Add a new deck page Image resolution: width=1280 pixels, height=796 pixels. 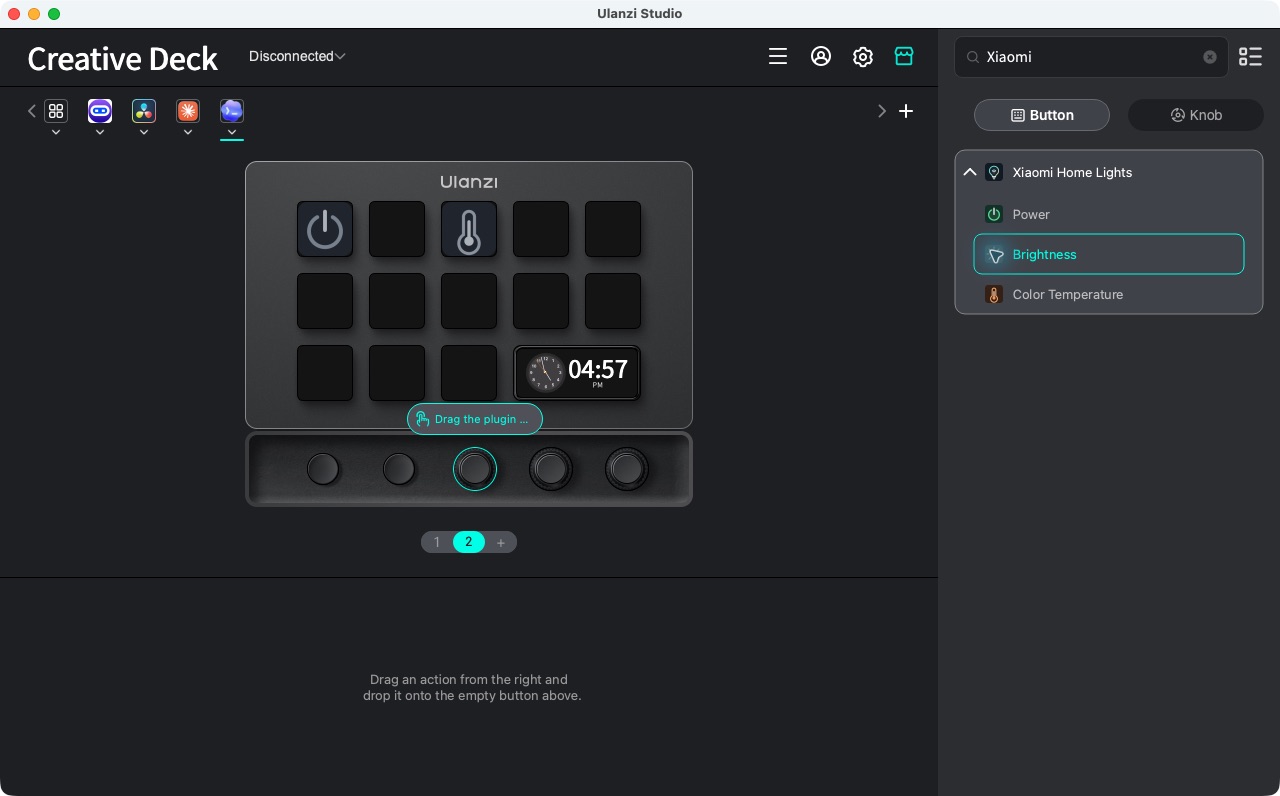click(501, 542)
